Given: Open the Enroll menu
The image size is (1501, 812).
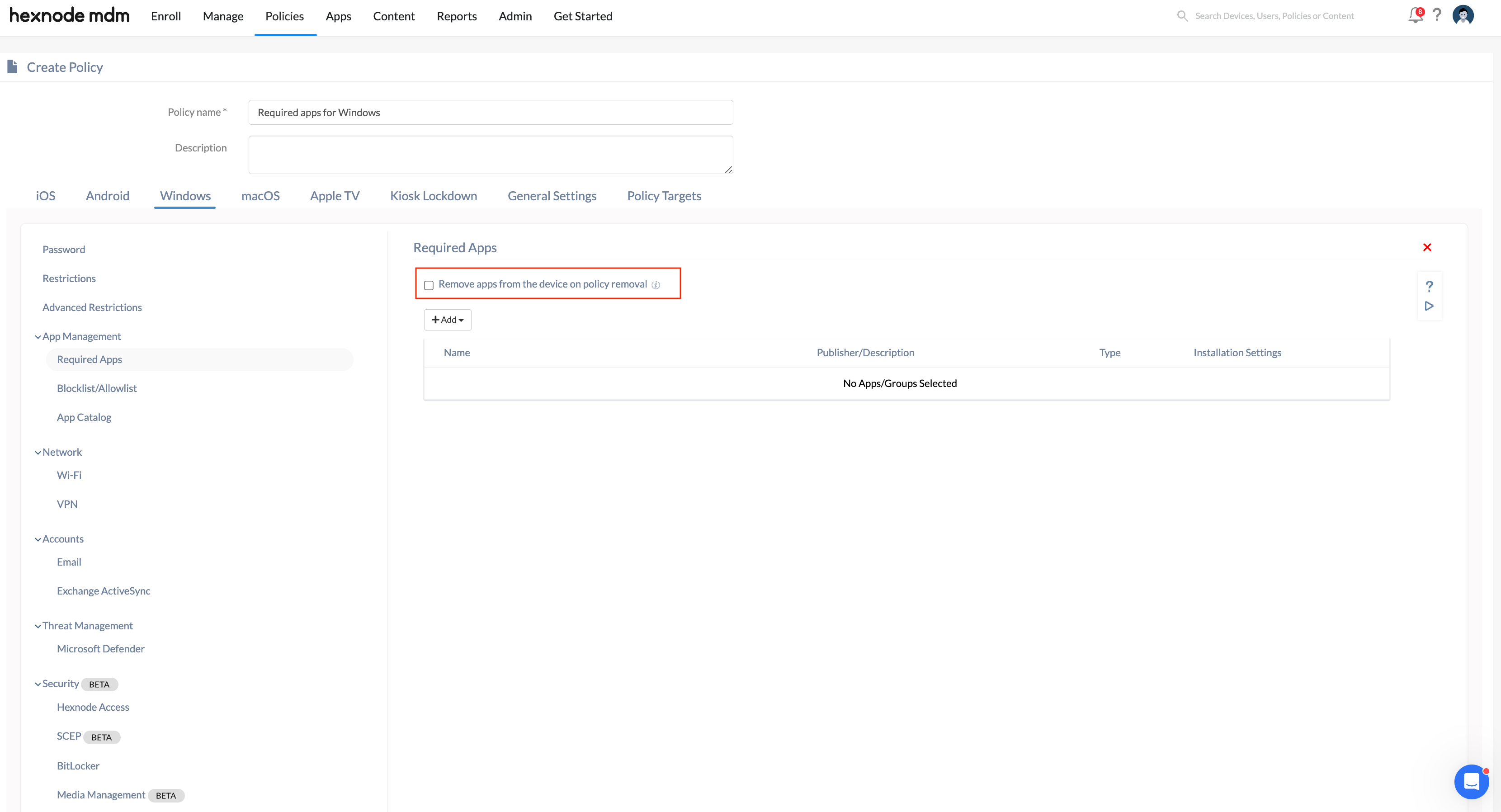Looking at the screenshot, I should pyautogui.click(x=165, y=16).
